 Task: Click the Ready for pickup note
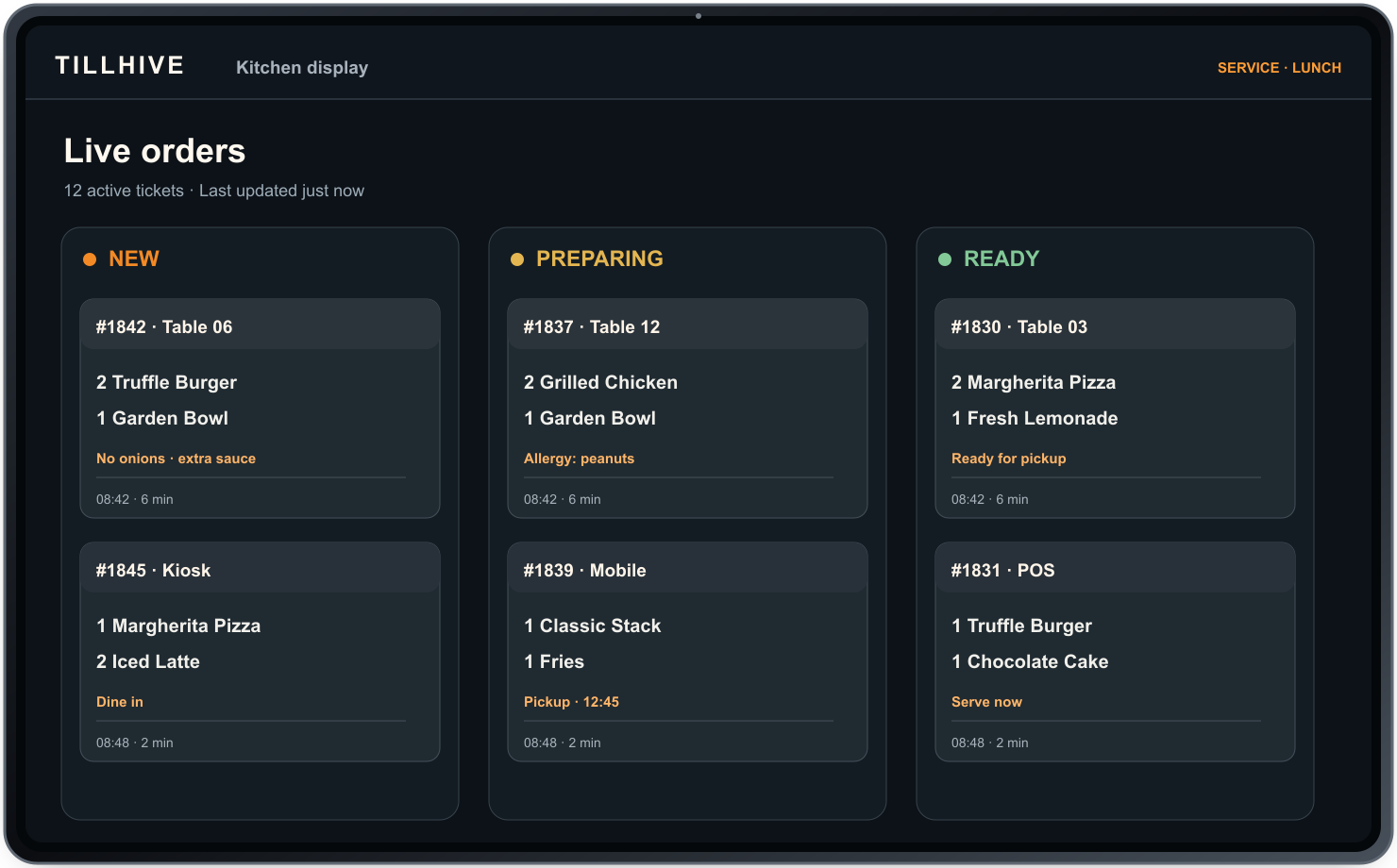pos(1009,459)
